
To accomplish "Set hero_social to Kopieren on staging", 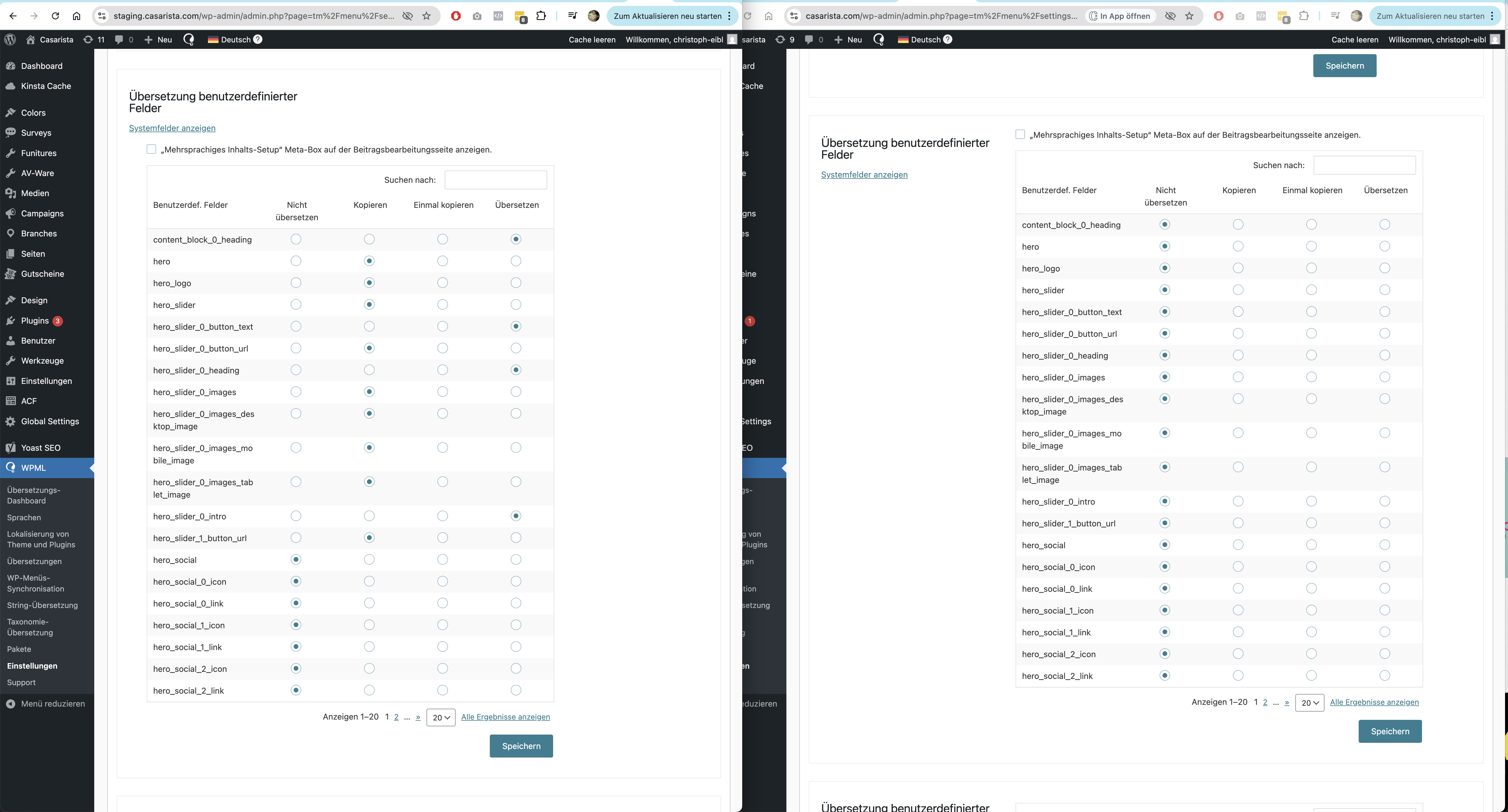I will pyautogui.click(x=369, y=560).
